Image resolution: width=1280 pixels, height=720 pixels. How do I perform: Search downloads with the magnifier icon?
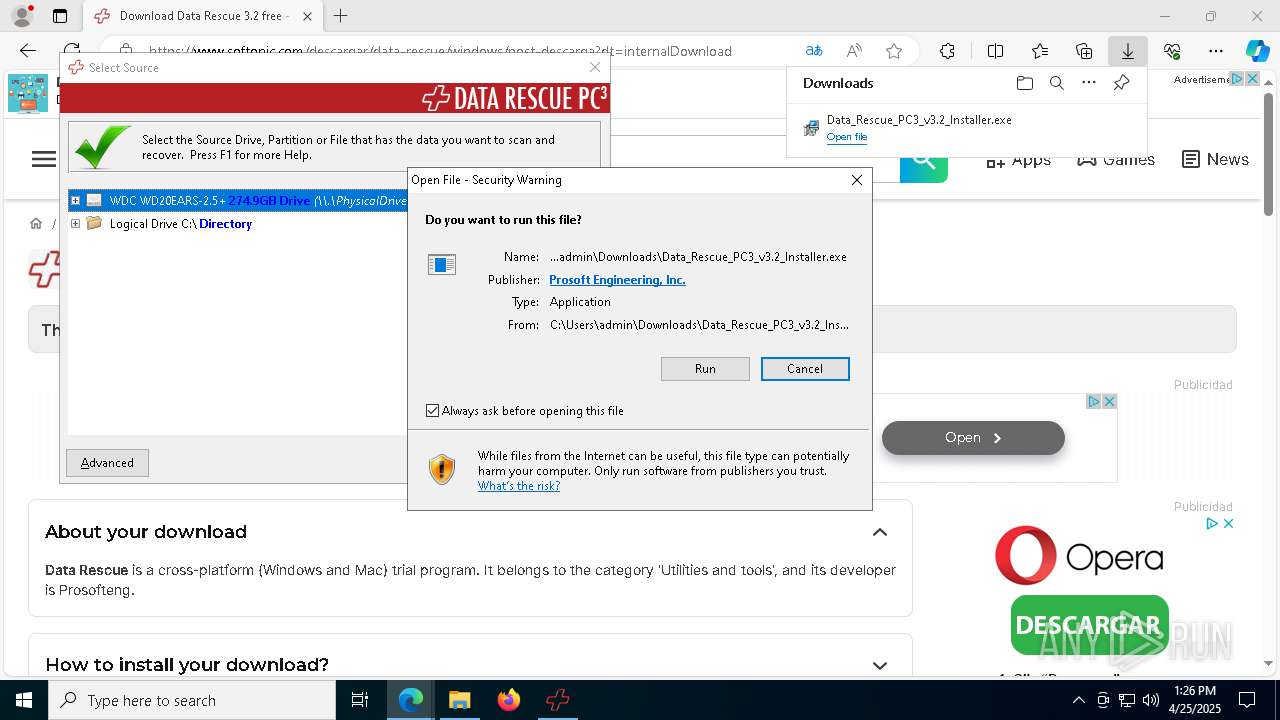(1056, 83)
